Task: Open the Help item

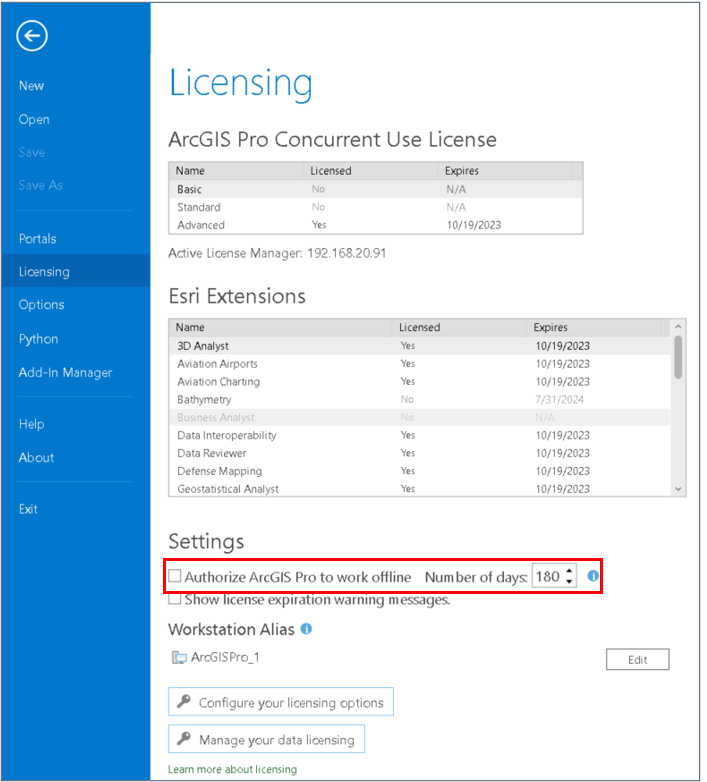Action: click(x=31, y=424)
